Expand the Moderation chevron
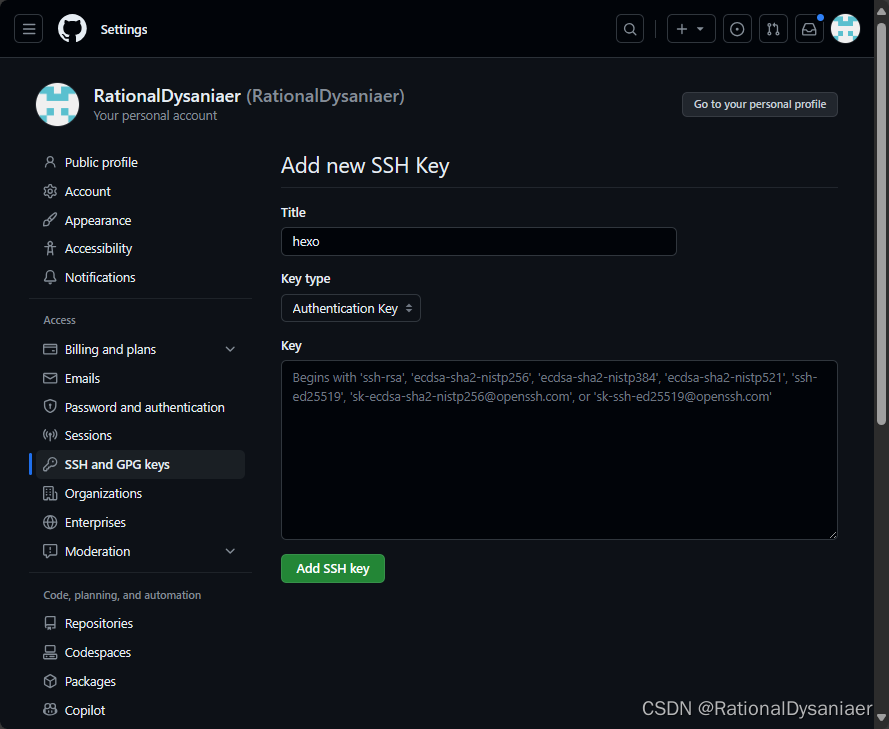Screen dimensions: 889x729 [230, 551]
